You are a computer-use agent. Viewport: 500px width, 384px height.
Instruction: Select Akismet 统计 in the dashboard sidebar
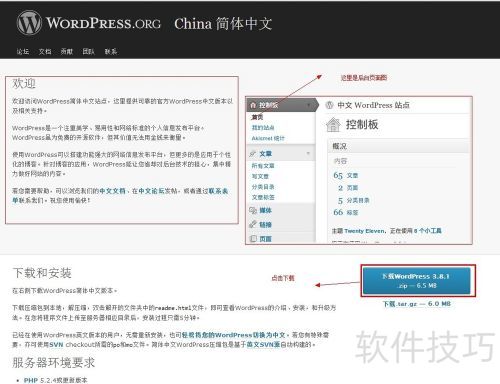click(268, 138)
